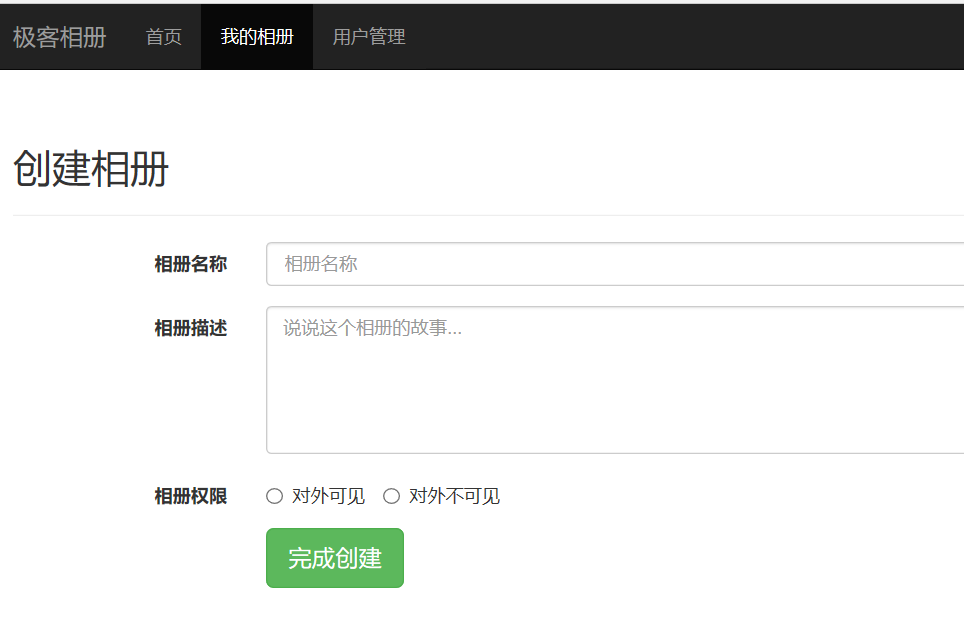Click the green 完成创建 button

[335, 558]
